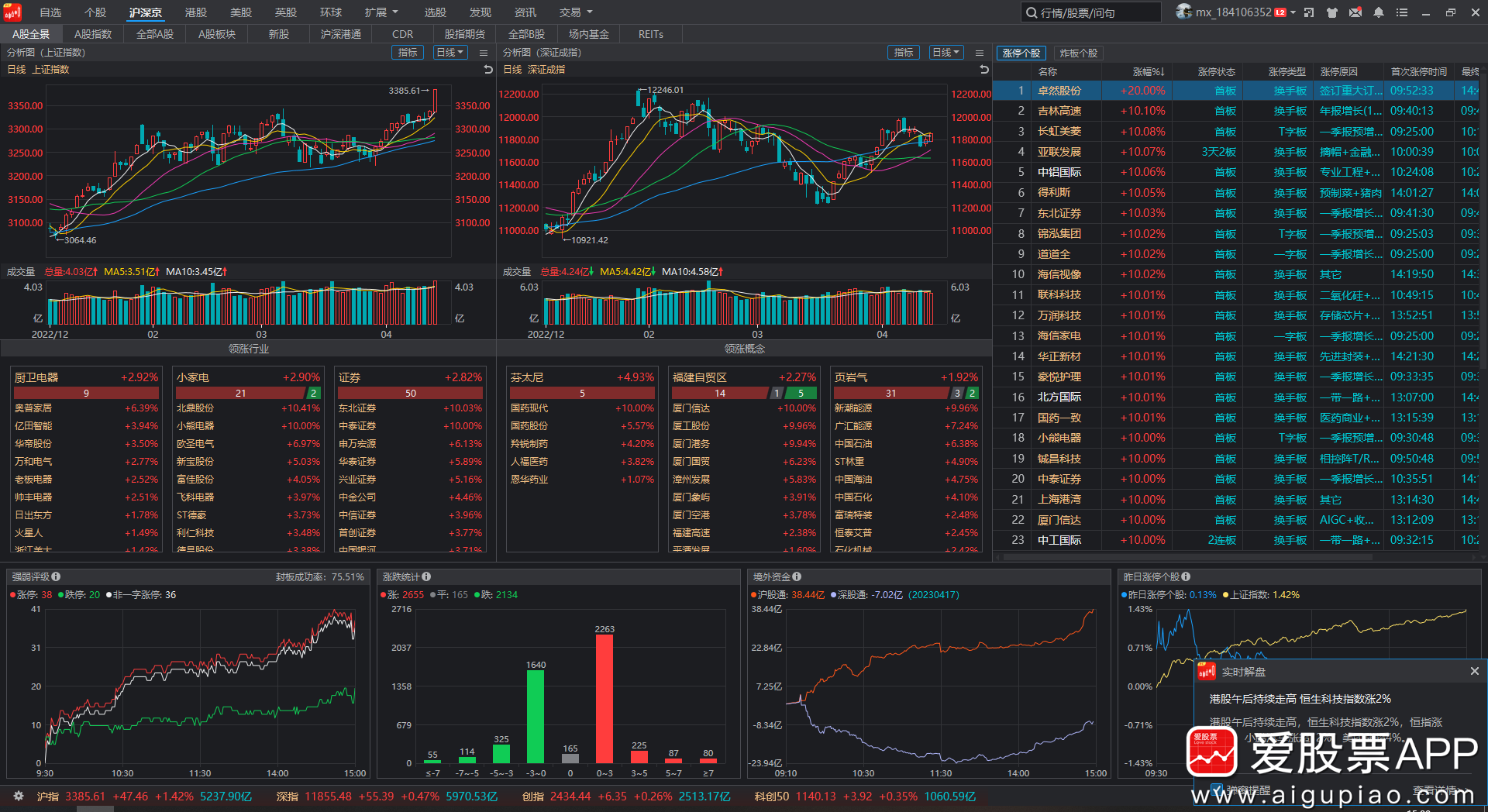Toggle 指标 on the 上证指数 chart

(x=408, y=53)
